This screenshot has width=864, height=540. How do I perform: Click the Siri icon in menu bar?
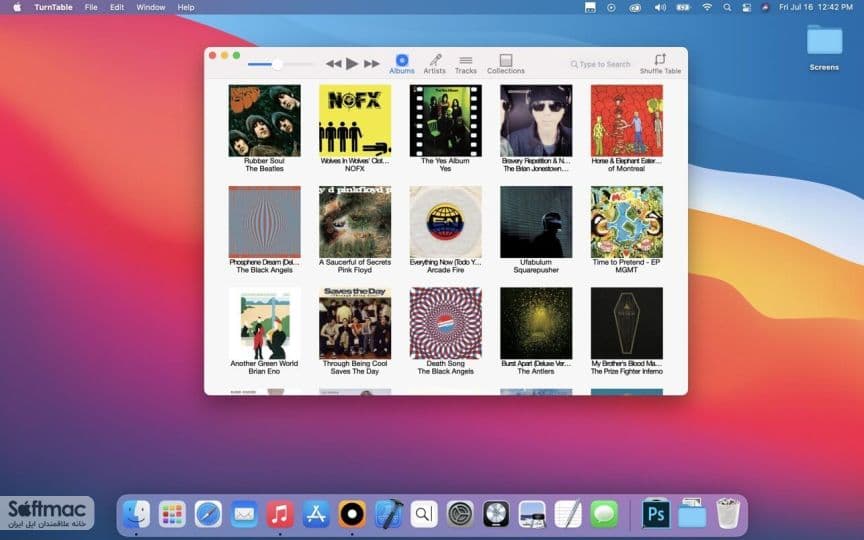click(765, 7)
